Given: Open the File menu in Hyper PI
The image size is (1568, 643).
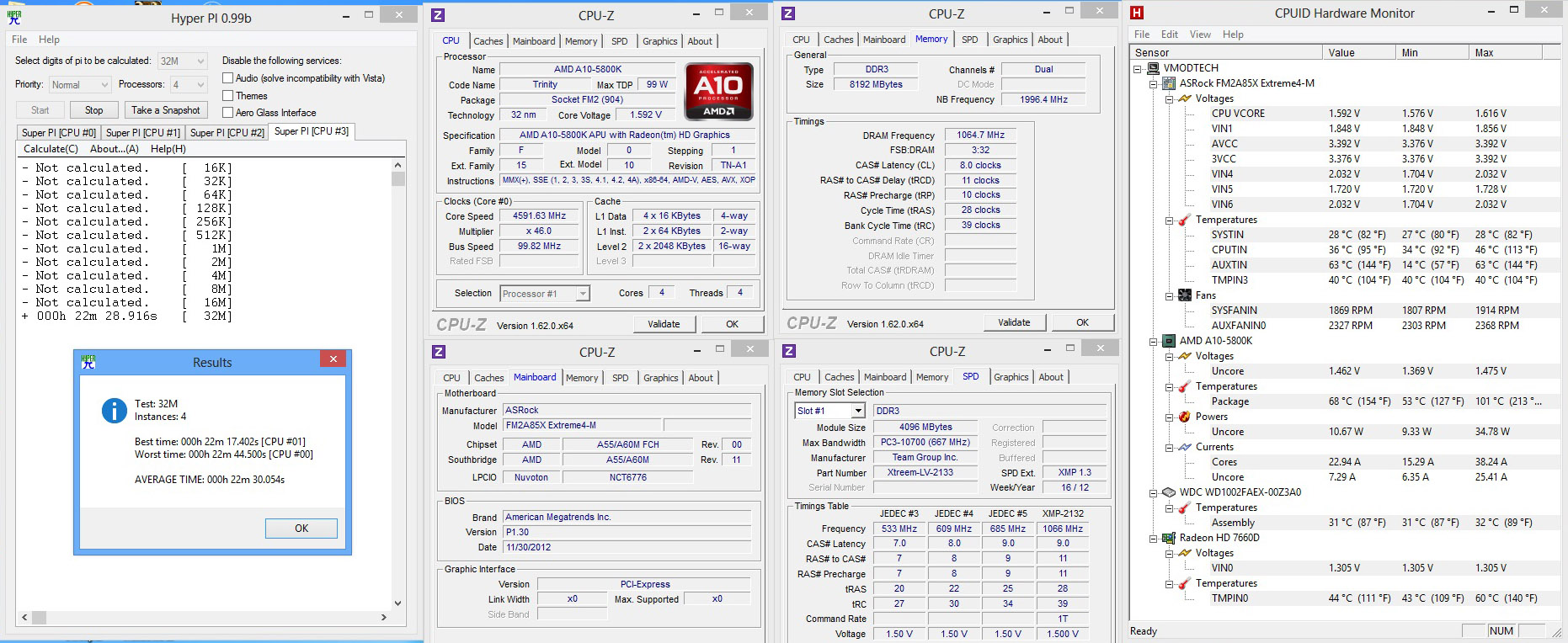Looking at the screenshot, I should [x=19, y=40].
